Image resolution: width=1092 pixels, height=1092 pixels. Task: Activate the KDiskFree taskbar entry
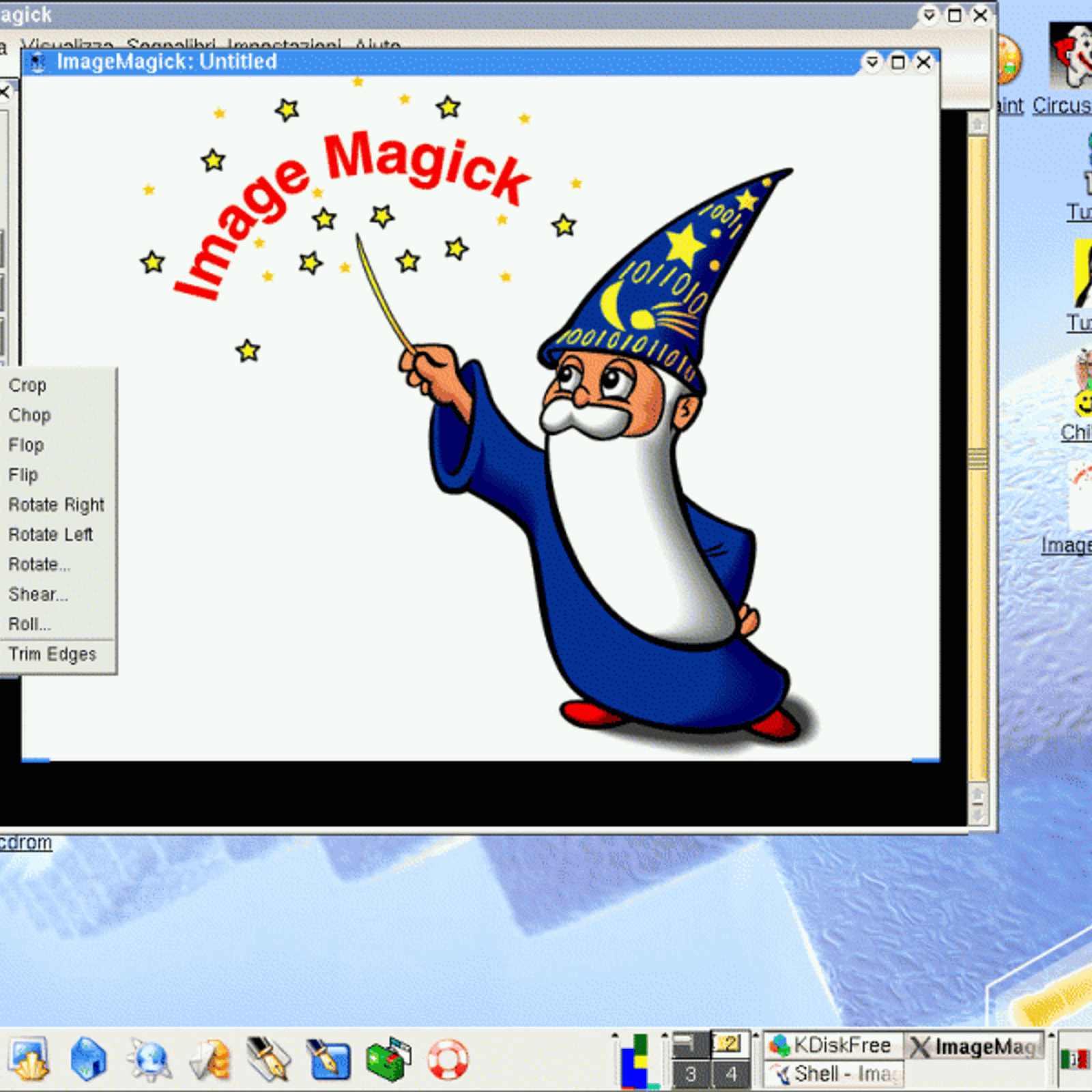point(832,1046)
